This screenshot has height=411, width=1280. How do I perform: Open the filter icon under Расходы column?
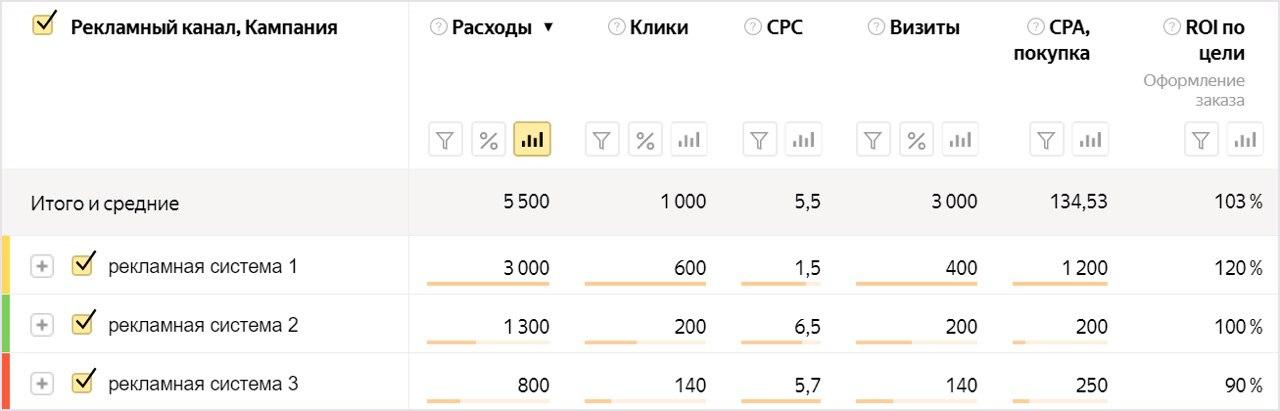tap(446, 140)
